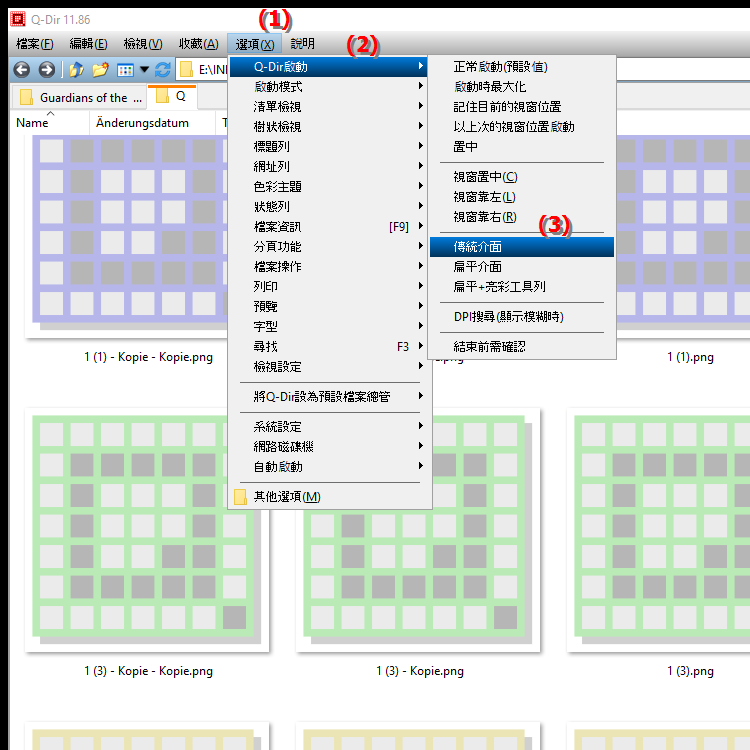Select 扁平+亮彩工具列 interface style
This screenshot has width=750, height=750.
(521, 287)
